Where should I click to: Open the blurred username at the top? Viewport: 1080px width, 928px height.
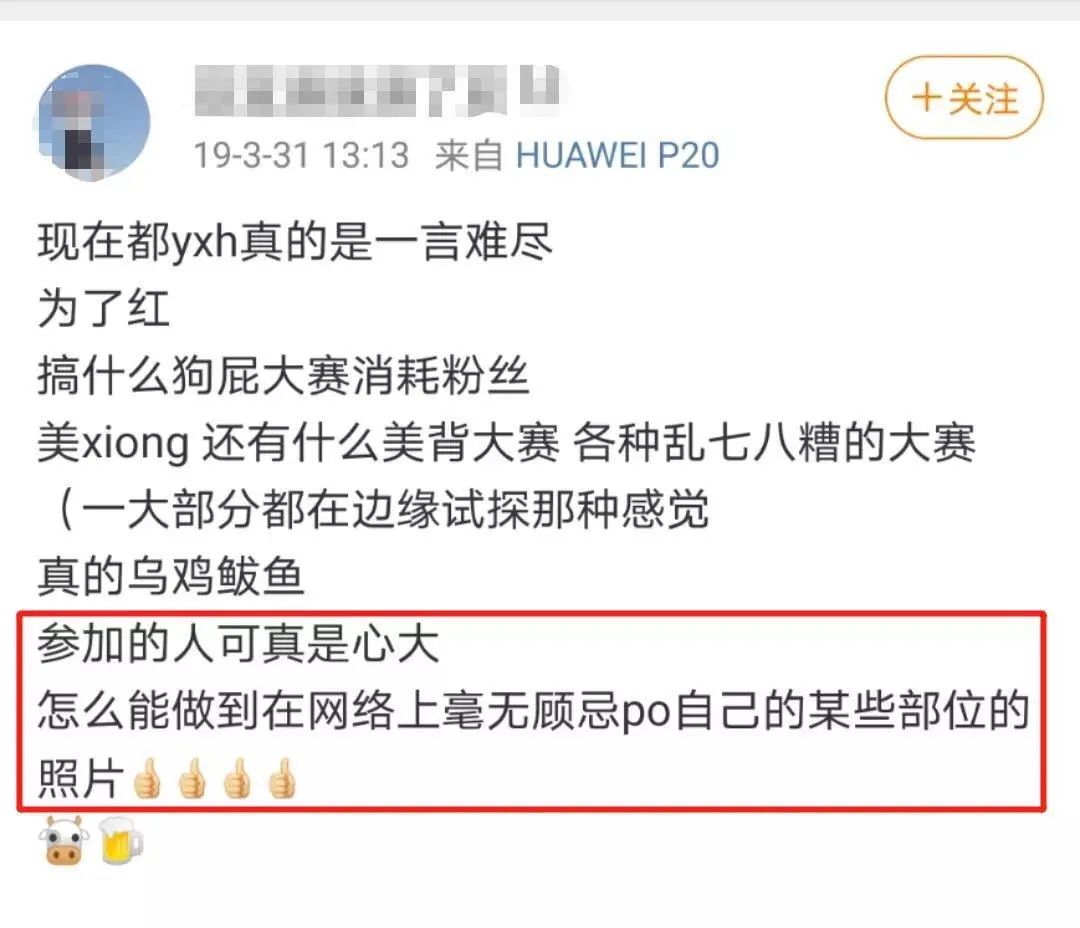click(376, 91)
